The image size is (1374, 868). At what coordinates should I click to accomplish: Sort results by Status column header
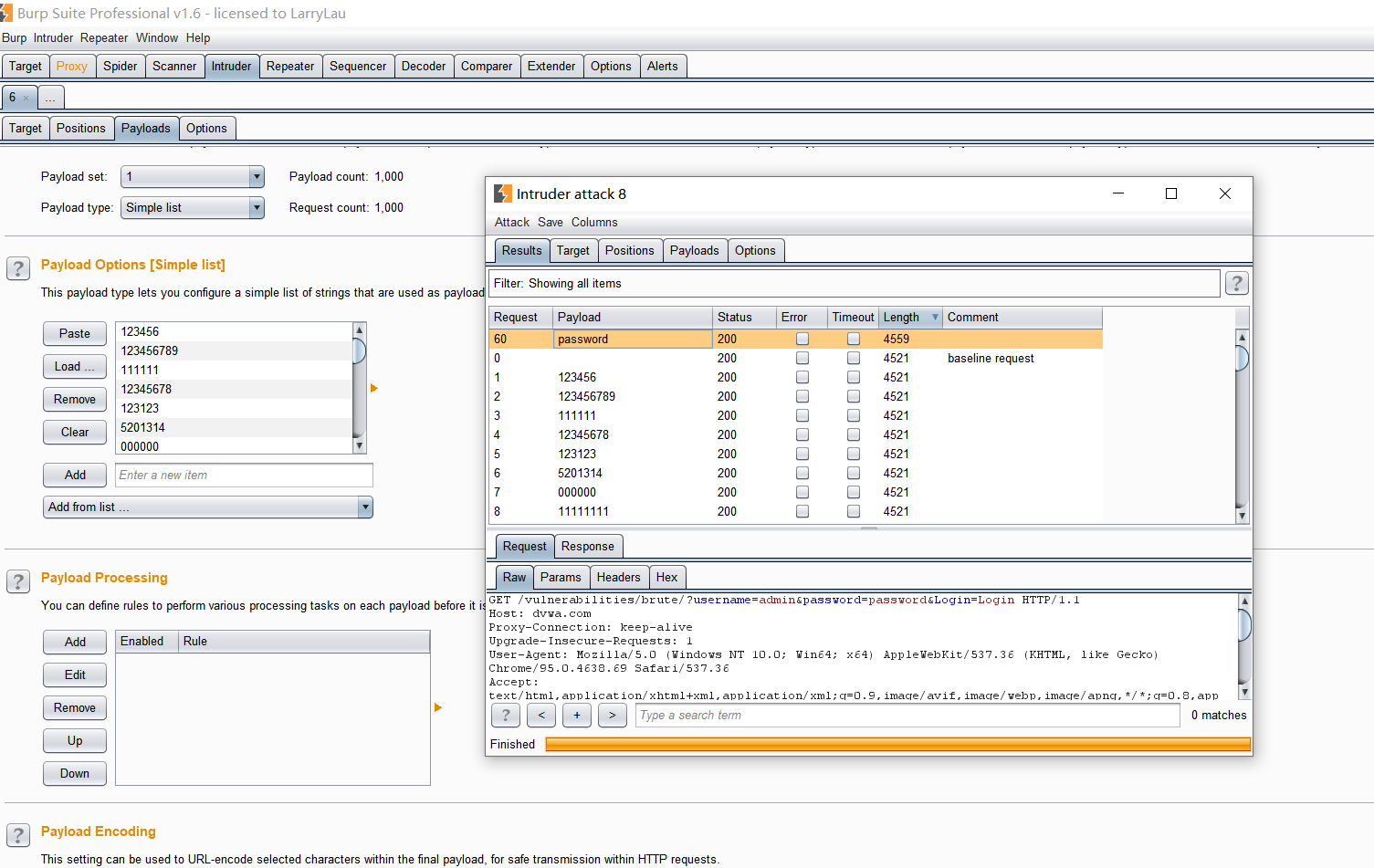(744, 317)
